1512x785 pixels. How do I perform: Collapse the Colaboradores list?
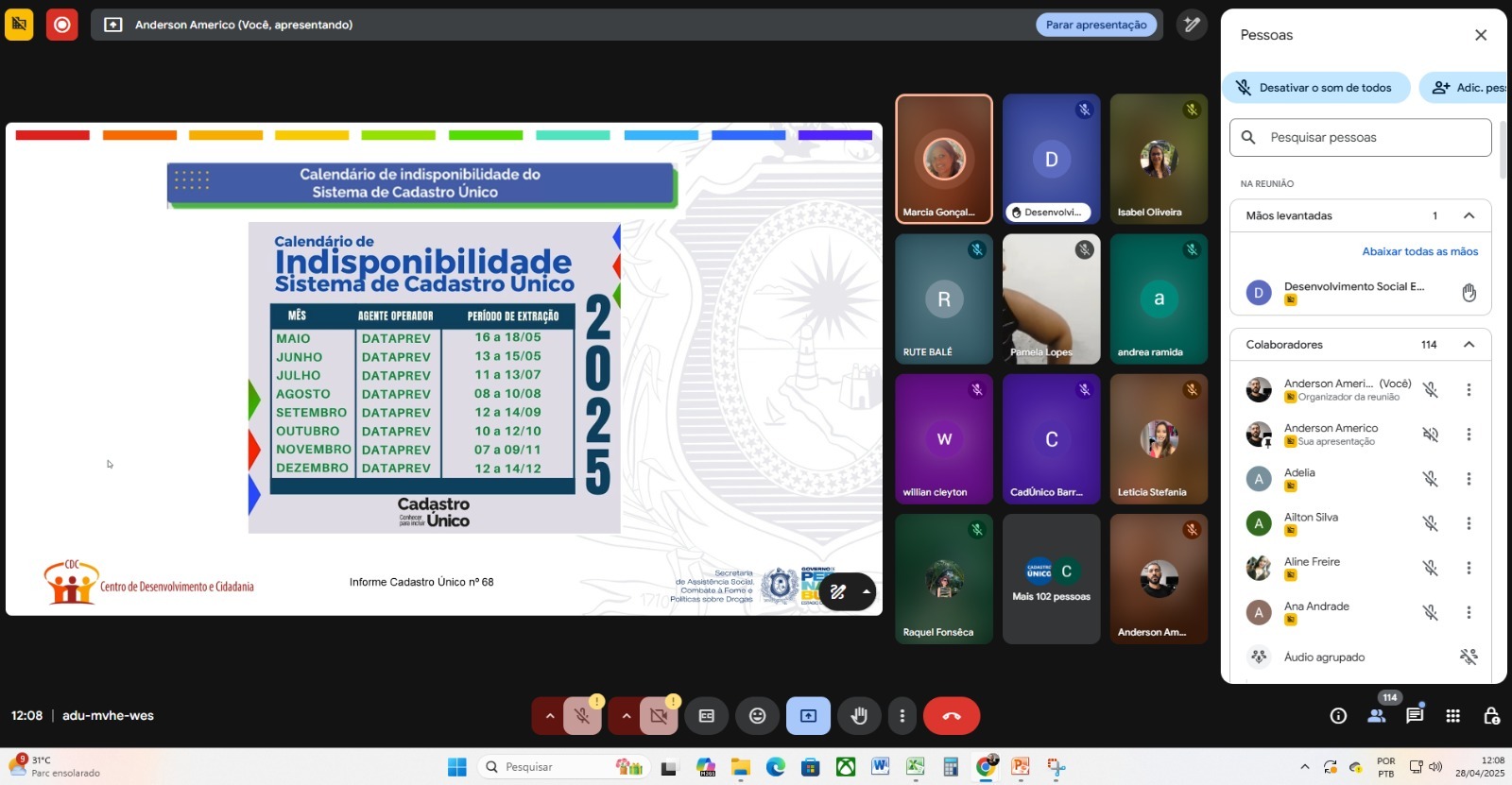(x=1469, y=345)
